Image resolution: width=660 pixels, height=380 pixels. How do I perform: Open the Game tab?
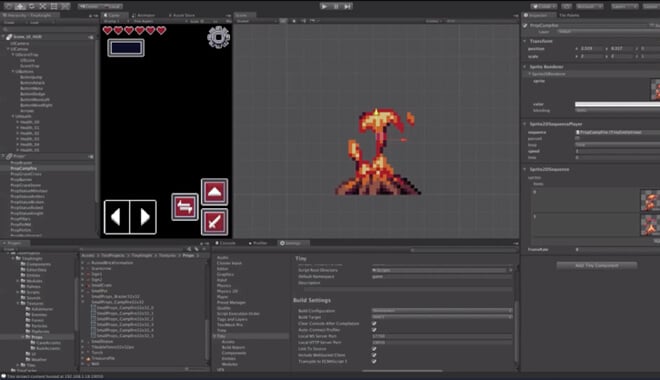[x=113, y=16]
